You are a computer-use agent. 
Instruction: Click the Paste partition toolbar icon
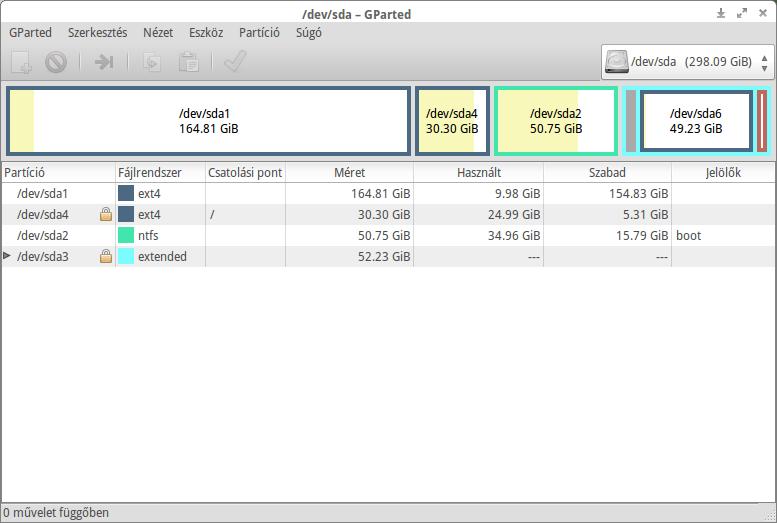(x=189, y=62)
